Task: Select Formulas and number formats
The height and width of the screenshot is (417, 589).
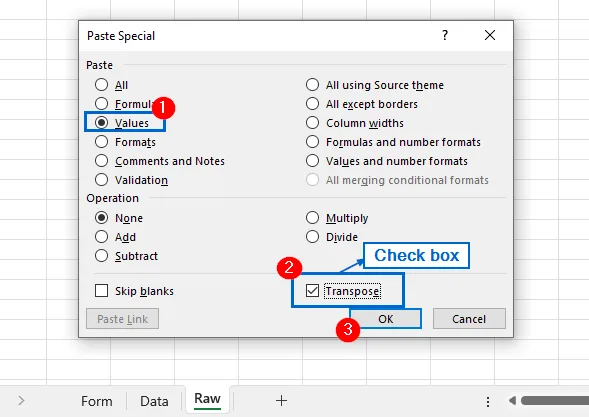Action: coord(313,142)
